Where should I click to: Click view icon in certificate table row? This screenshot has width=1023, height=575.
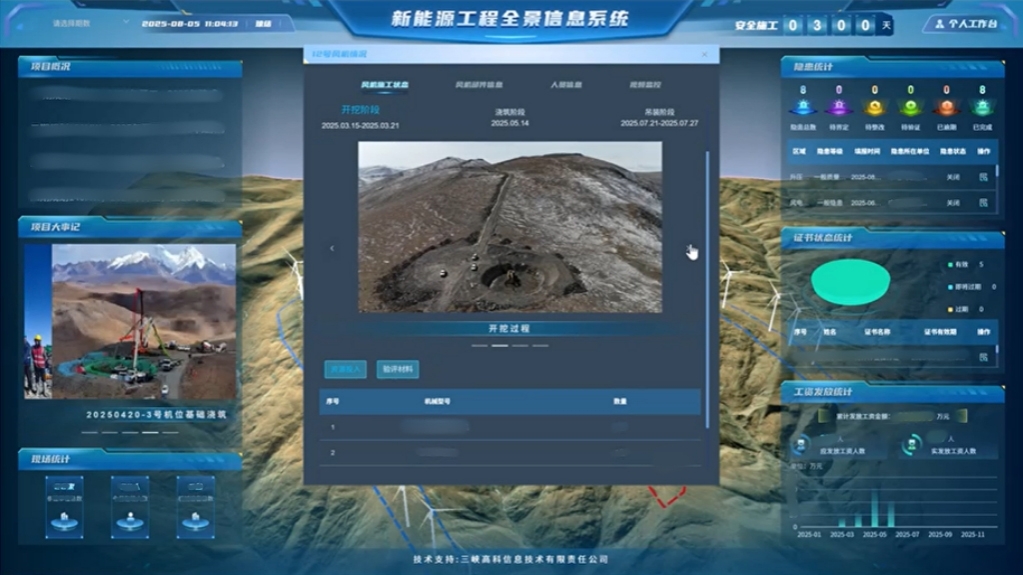coord(982,357)
